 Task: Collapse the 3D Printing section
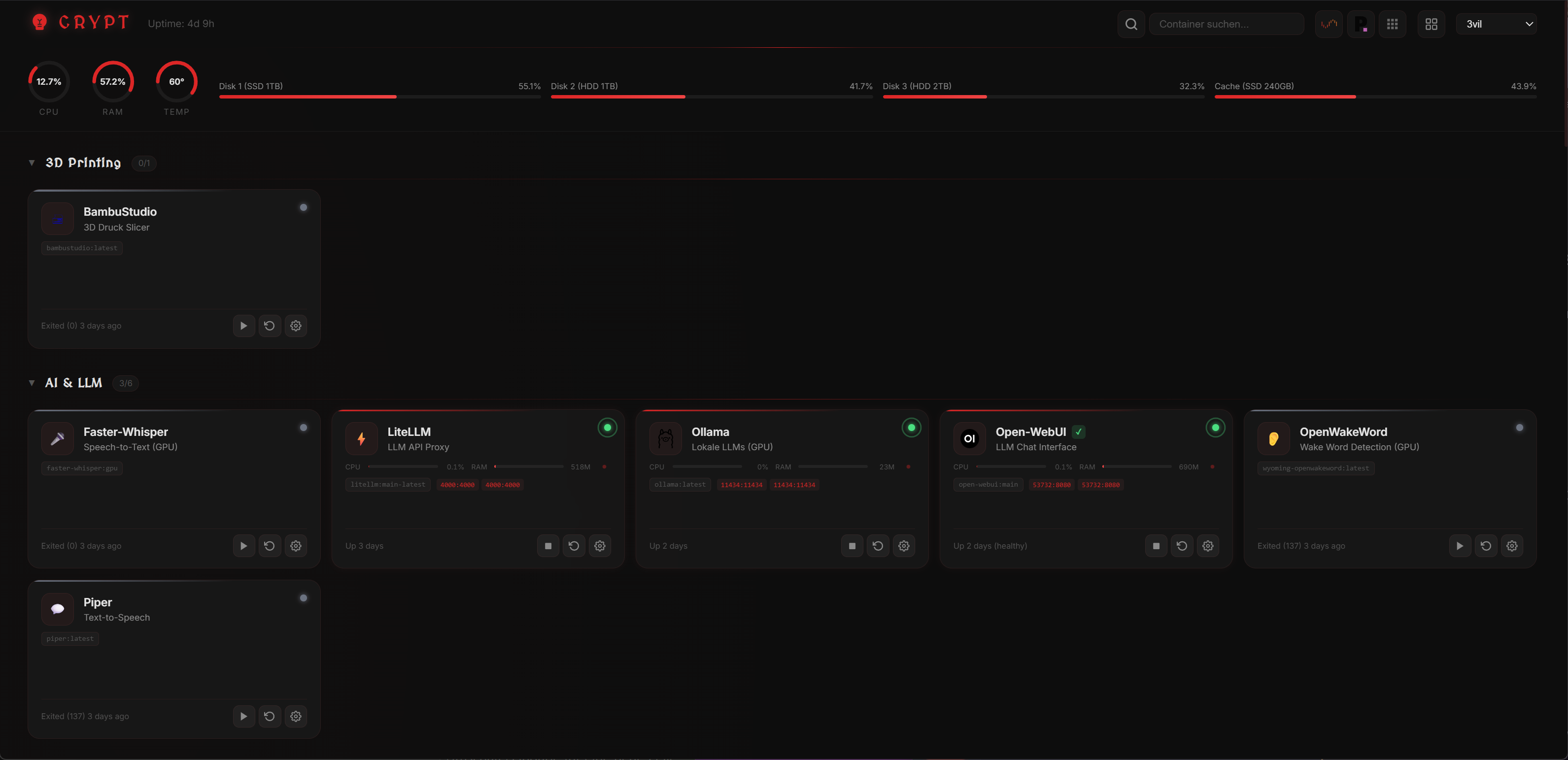point(32,163)
